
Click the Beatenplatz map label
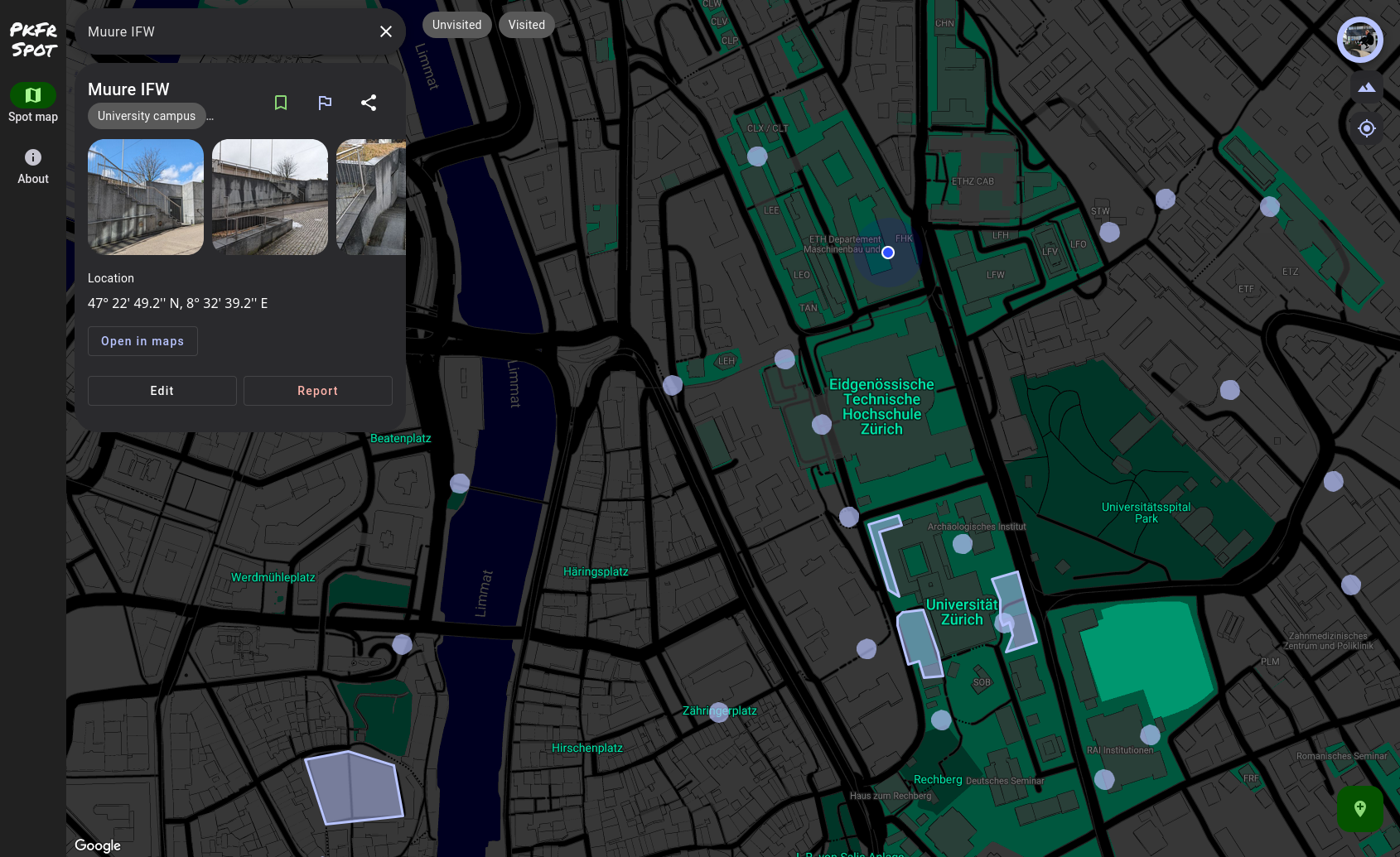click(x=401, y=439)
